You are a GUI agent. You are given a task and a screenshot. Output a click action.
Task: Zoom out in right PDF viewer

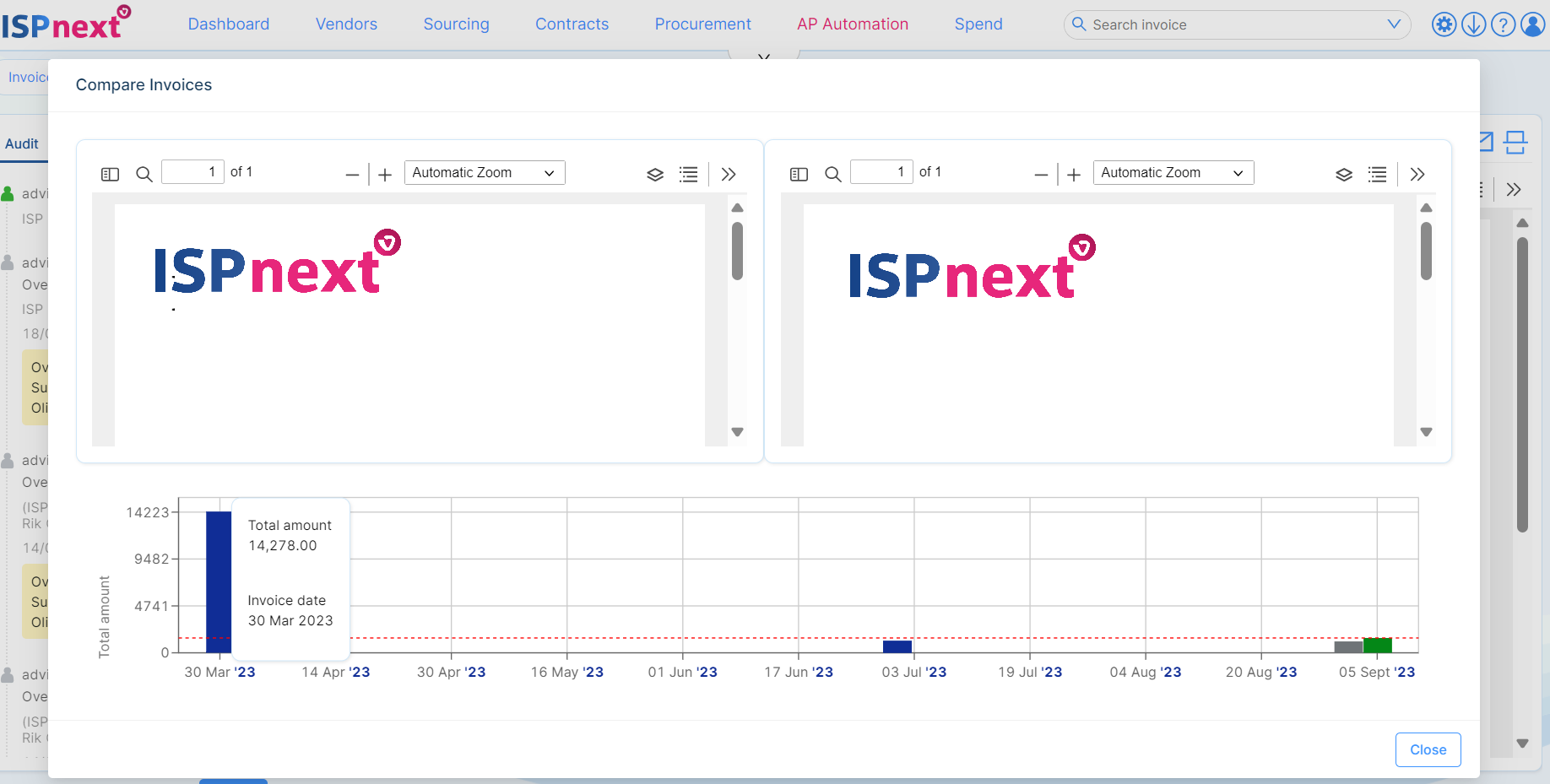click(x=1041, y=175)
